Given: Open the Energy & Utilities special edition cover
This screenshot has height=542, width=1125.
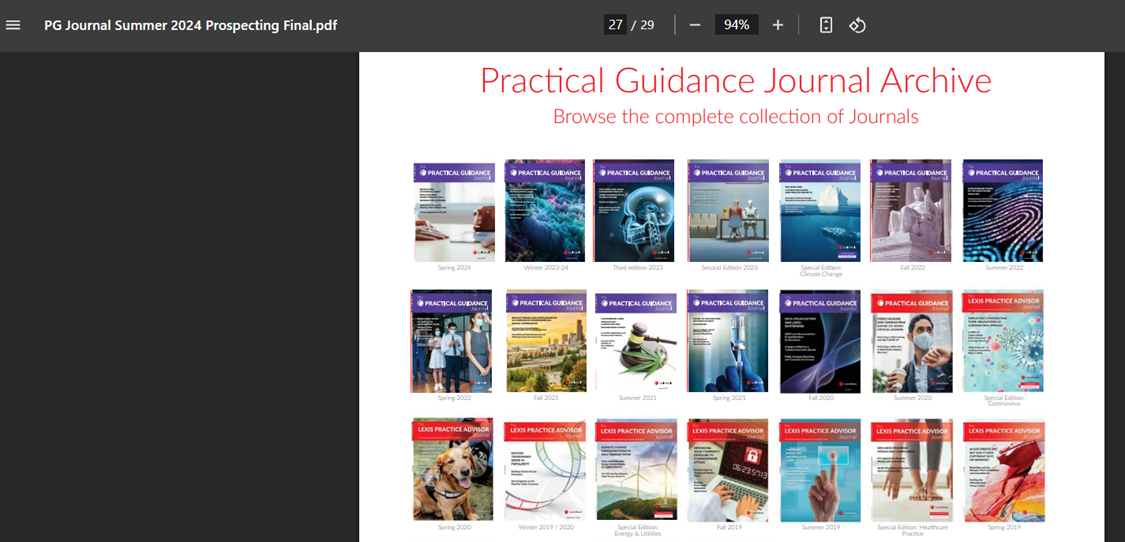Looking at the screenshot, I should pyautogui.click(x=636, y=471).
